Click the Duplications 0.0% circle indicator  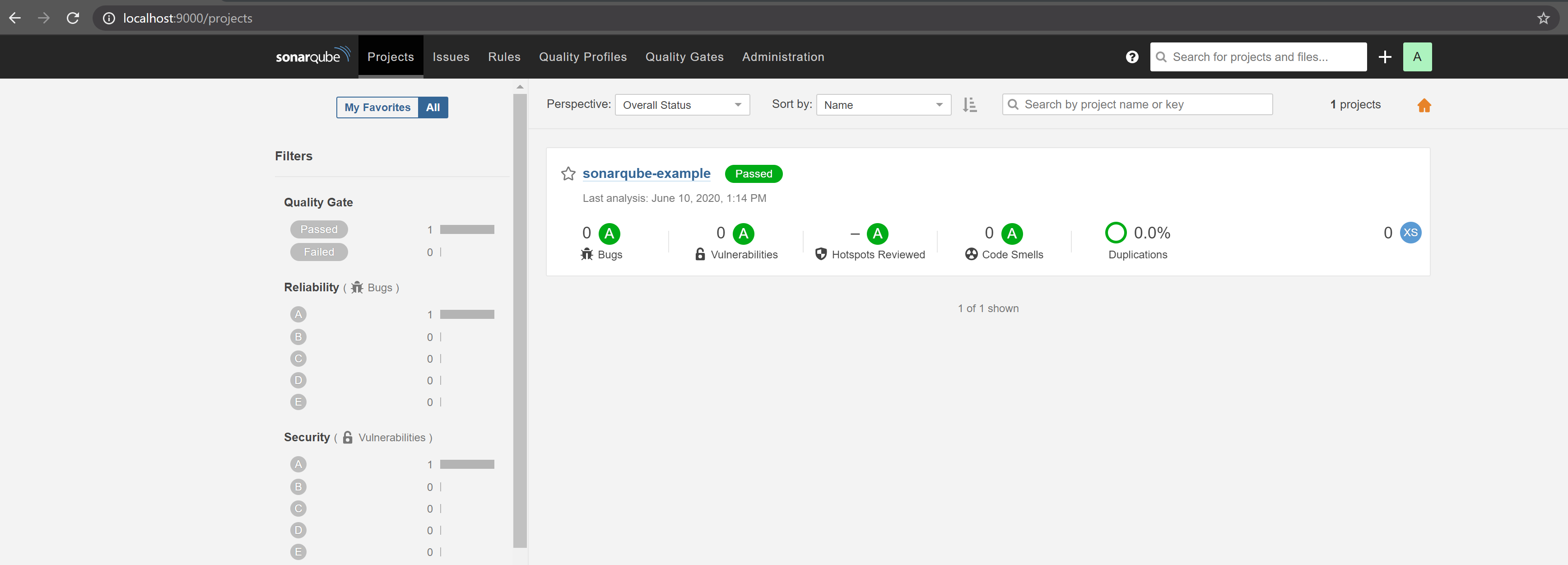point(1115,232)
